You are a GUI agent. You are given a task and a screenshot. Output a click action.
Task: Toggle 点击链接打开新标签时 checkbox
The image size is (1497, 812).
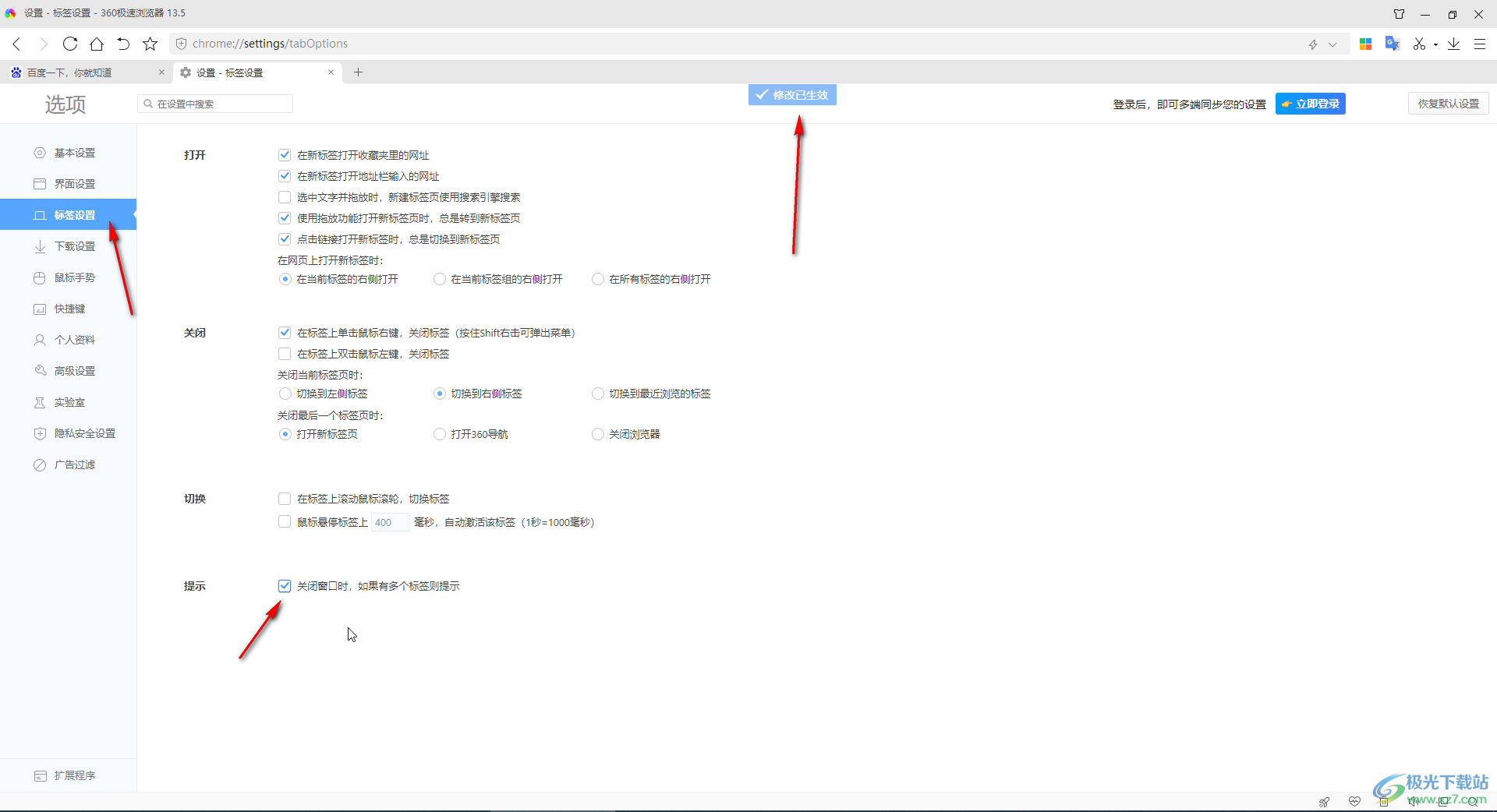tap(285, 239)
